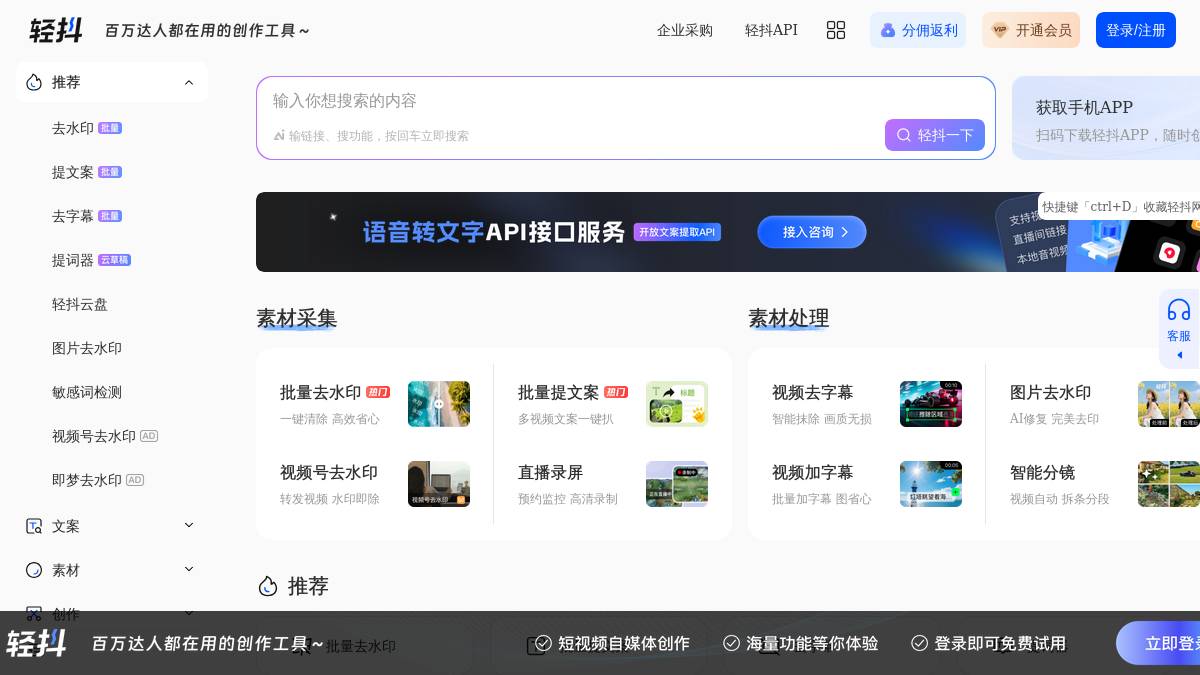
Task: Click 直播录屏 thumbnail image
Action: click(x=677, y=484)
